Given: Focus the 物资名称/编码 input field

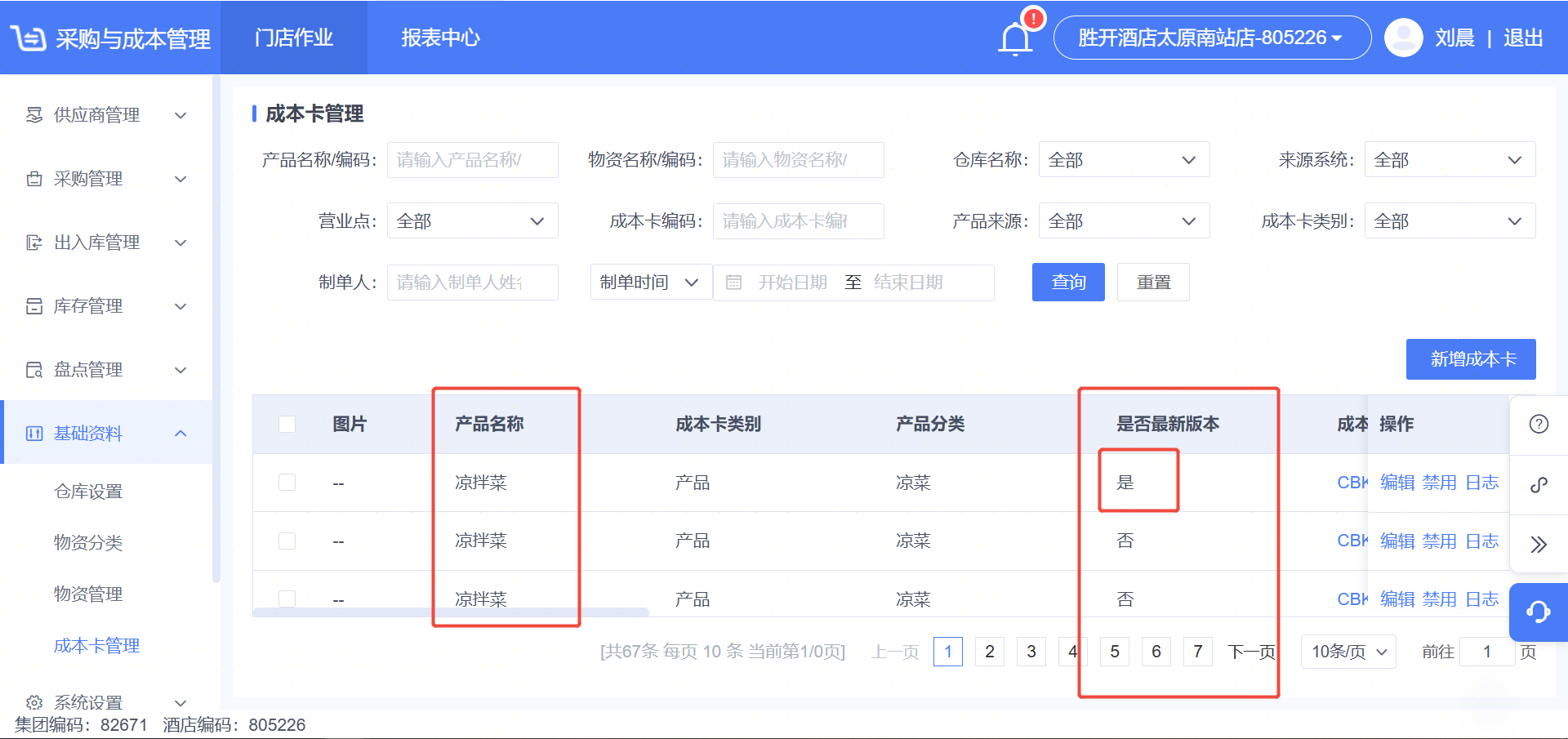Looking at the screenshot, I should tap(798, 160).
